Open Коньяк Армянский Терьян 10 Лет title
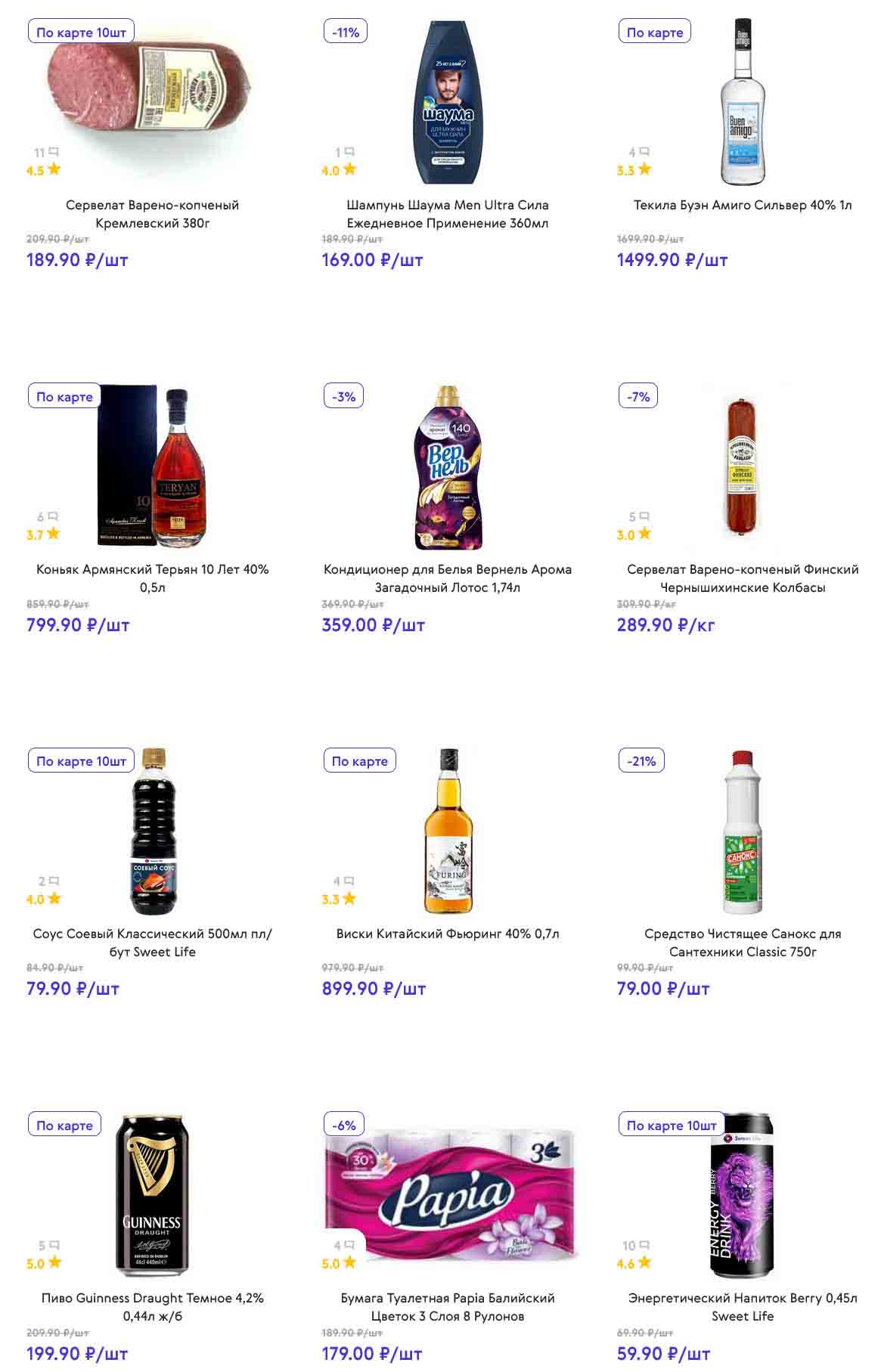The image size is (878, 1372). point(153,578)
